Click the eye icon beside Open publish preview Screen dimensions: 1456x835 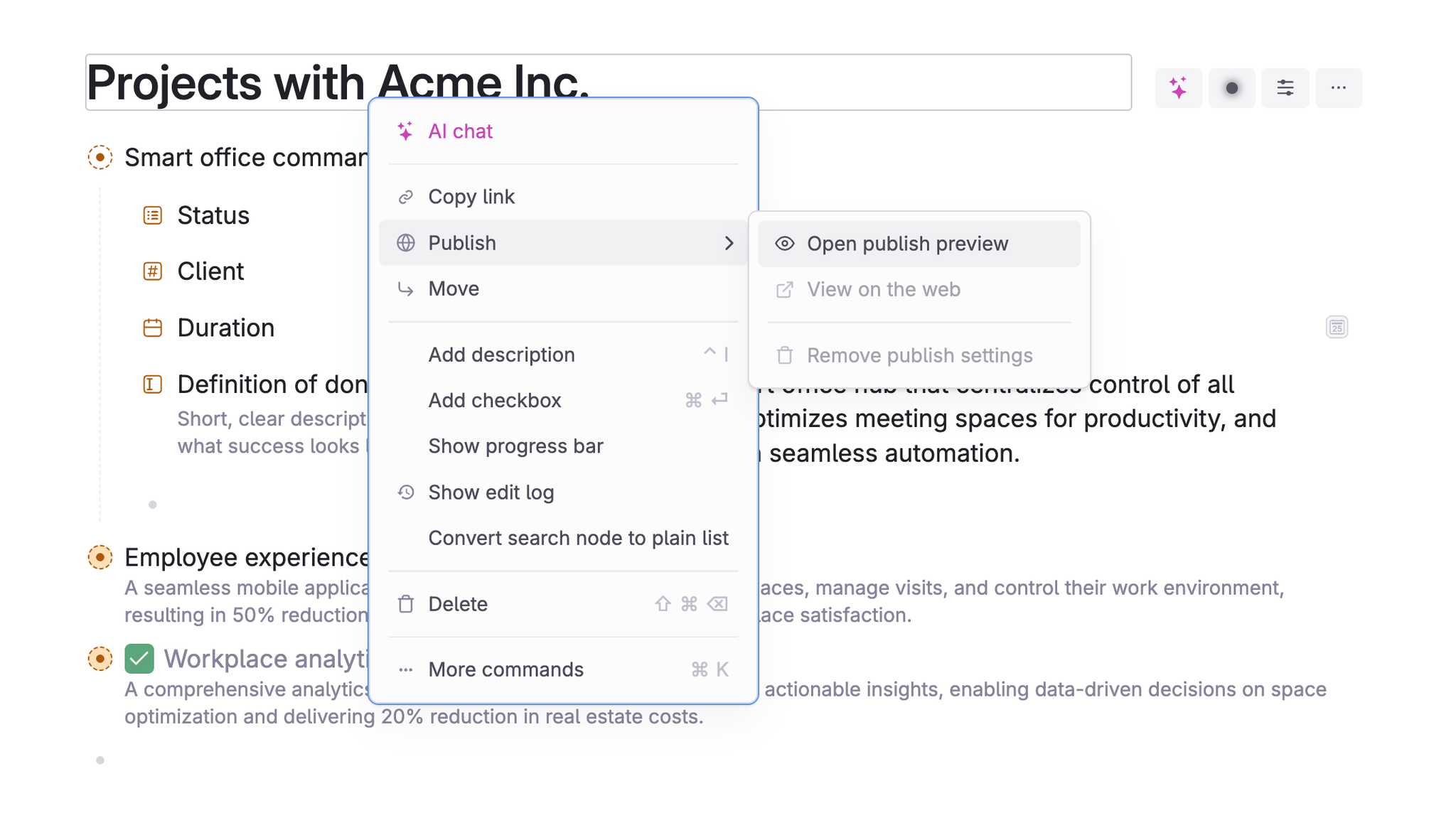[784, 244]
